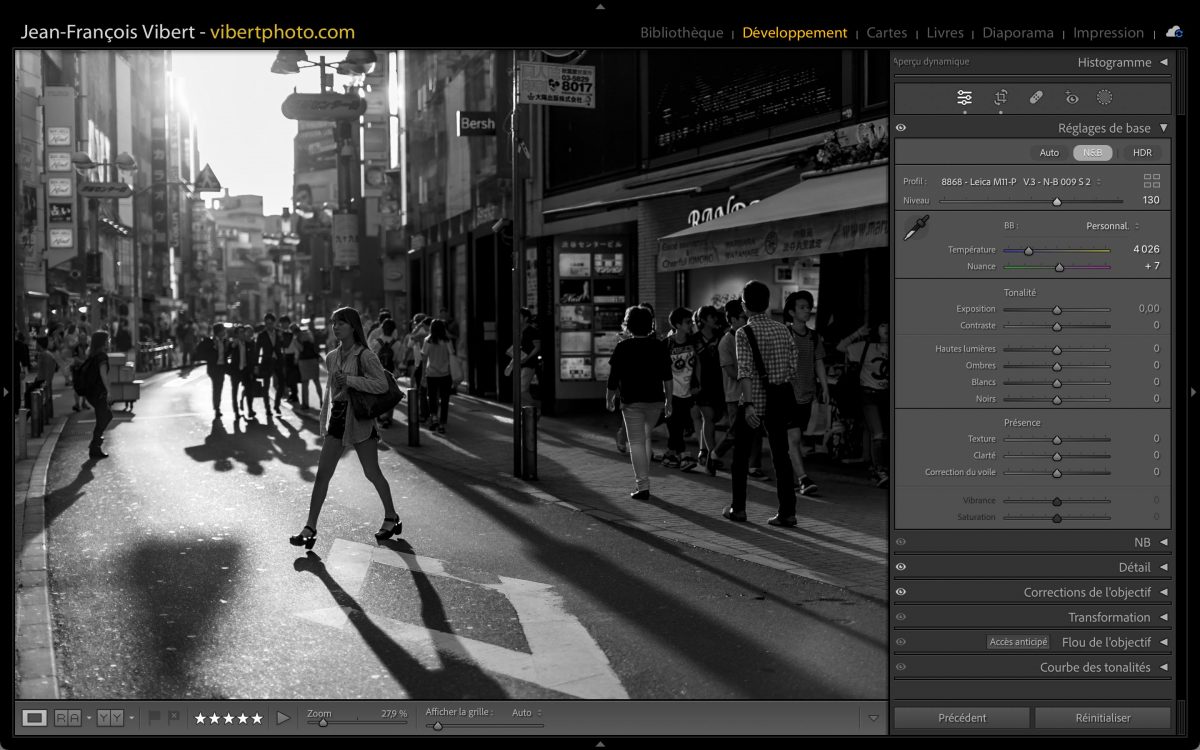Switch to the Bibliothèque module
Screen dimensions: 1200x750
(x=681, y=33)
